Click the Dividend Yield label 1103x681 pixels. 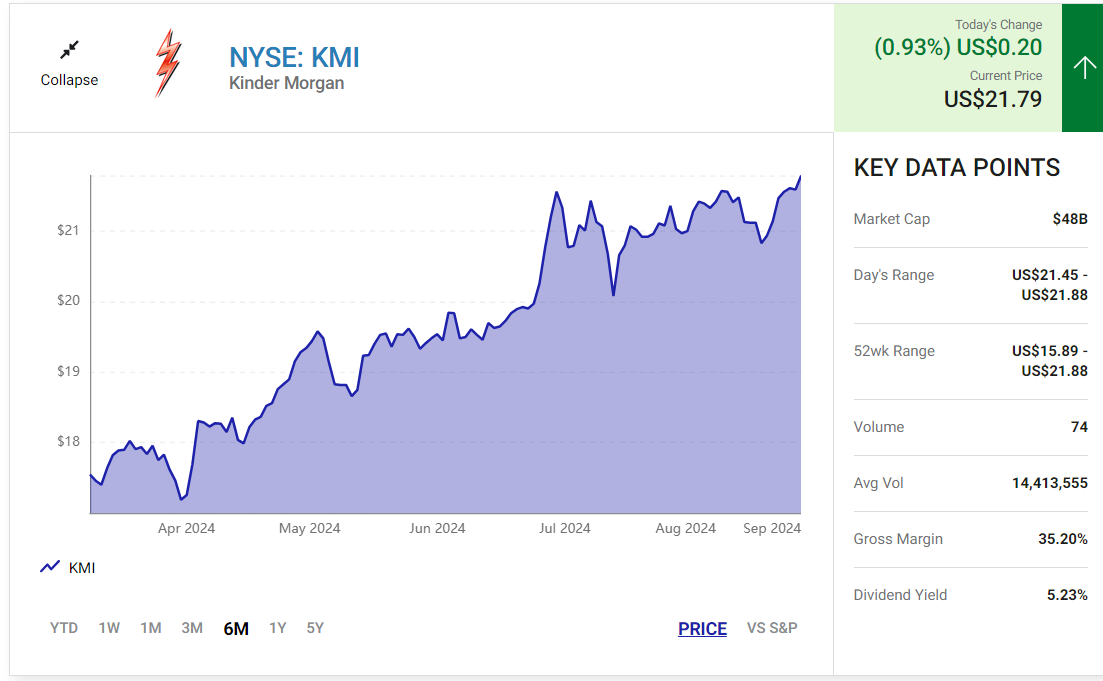click(x=900, y=595)
